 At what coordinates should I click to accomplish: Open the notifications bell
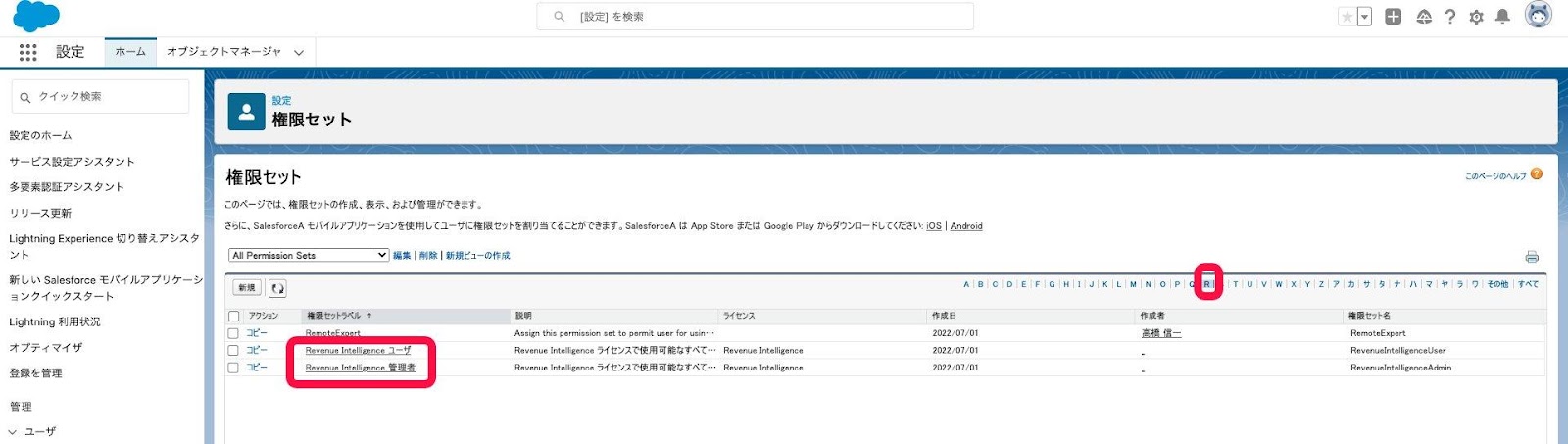pos(1502,17)
